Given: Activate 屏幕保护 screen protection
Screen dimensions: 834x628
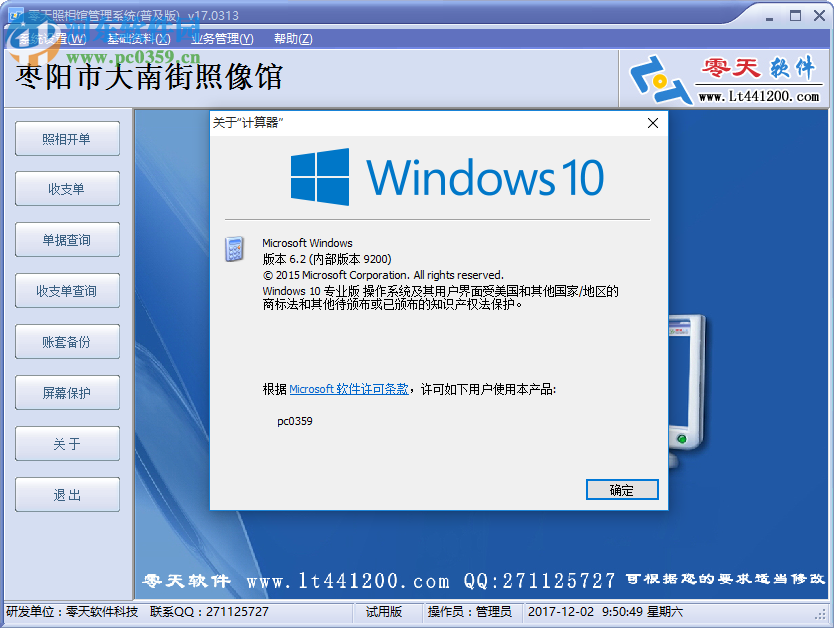Looking at the screenshot, I should tap(67, 392).
